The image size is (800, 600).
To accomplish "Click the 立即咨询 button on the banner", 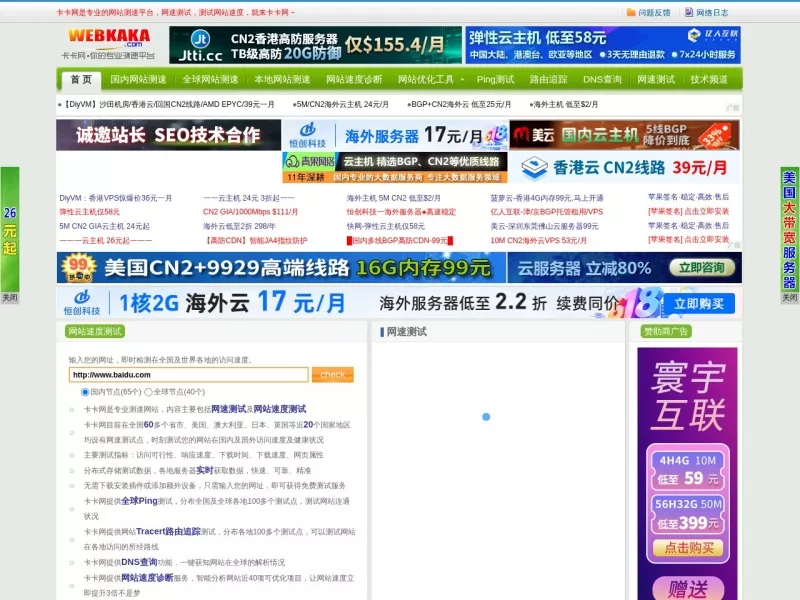I will click(x=702, y=268).
